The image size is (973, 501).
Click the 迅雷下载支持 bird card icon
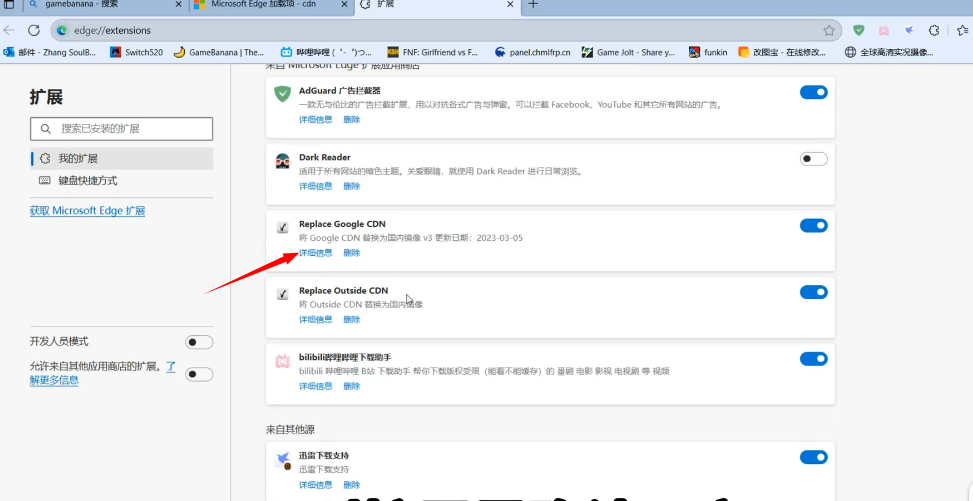(283, 460)
